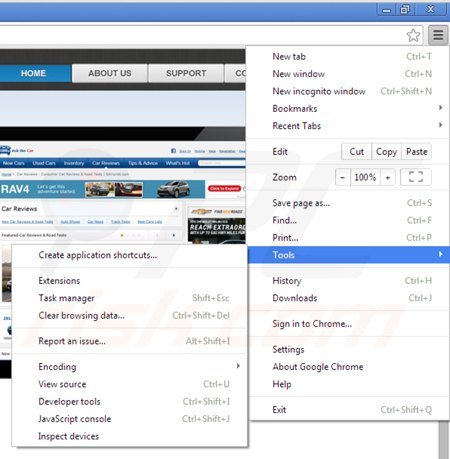Screen dimensions: 450x459
Task: Select Print... from the menu
Action: [348, 238]
